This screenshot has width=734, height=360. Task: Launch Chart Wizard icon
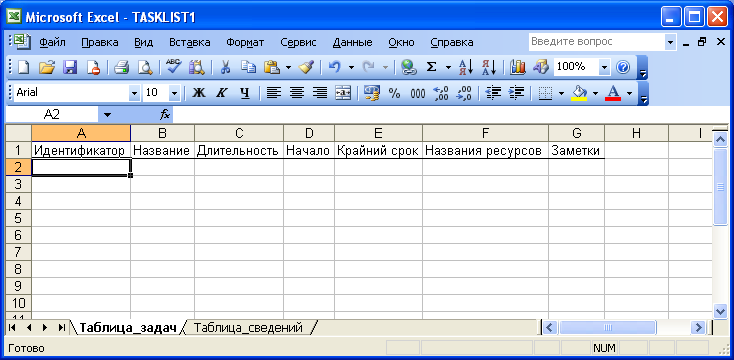[x=518, y=67]
